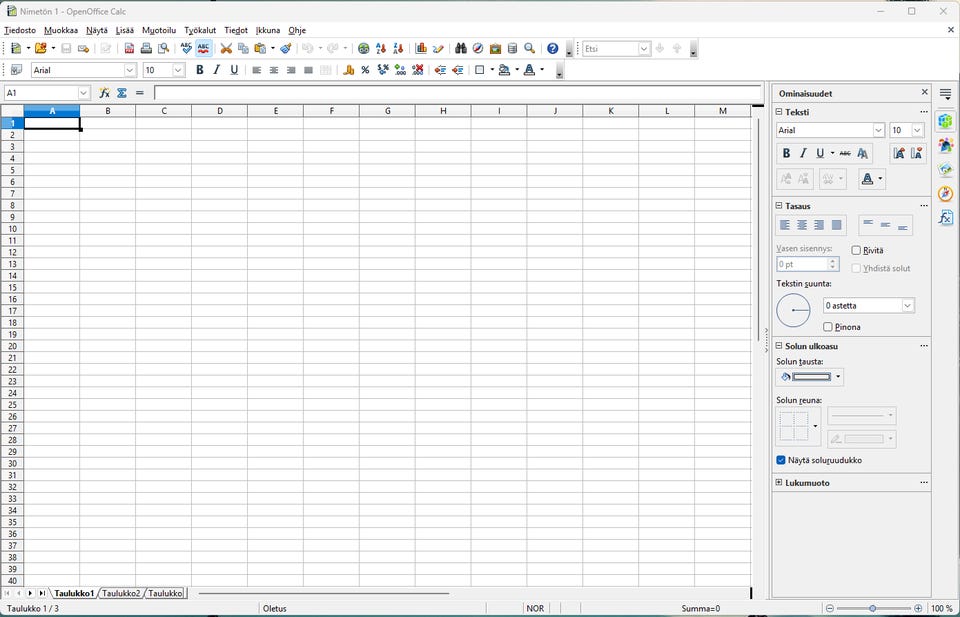Open more options for Teksti section
This screenshot has height=617, width=960.
(x=924, y=112)
